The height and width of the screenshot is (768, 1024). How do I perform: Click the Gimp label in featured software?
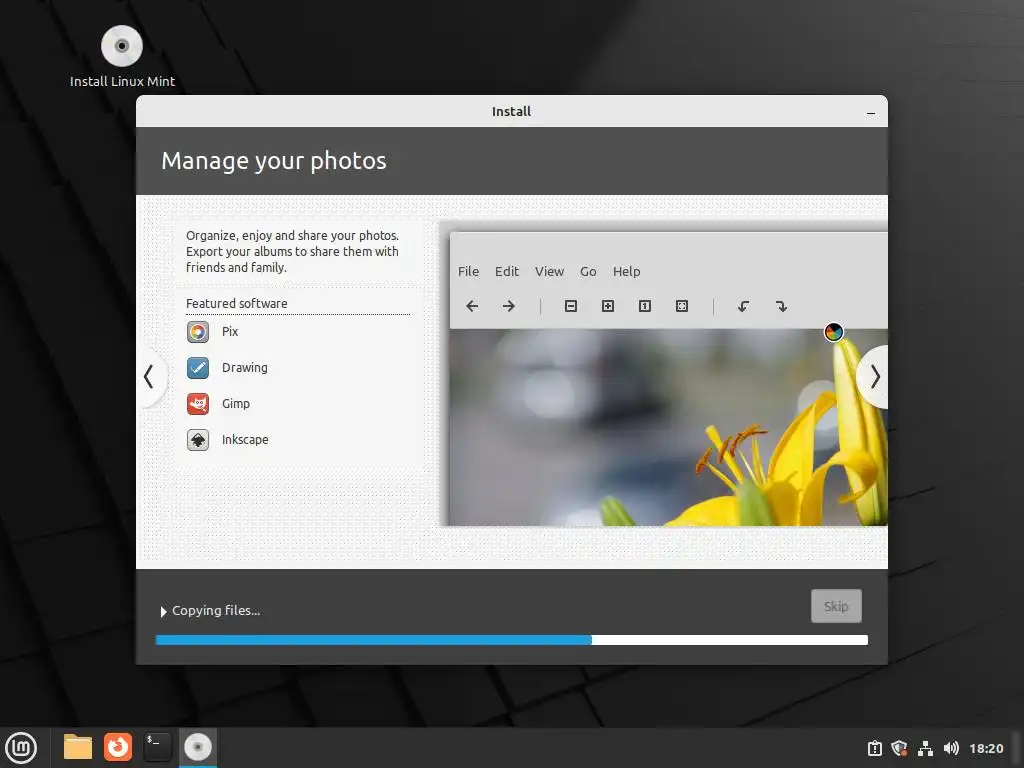[x=236, y=404]
